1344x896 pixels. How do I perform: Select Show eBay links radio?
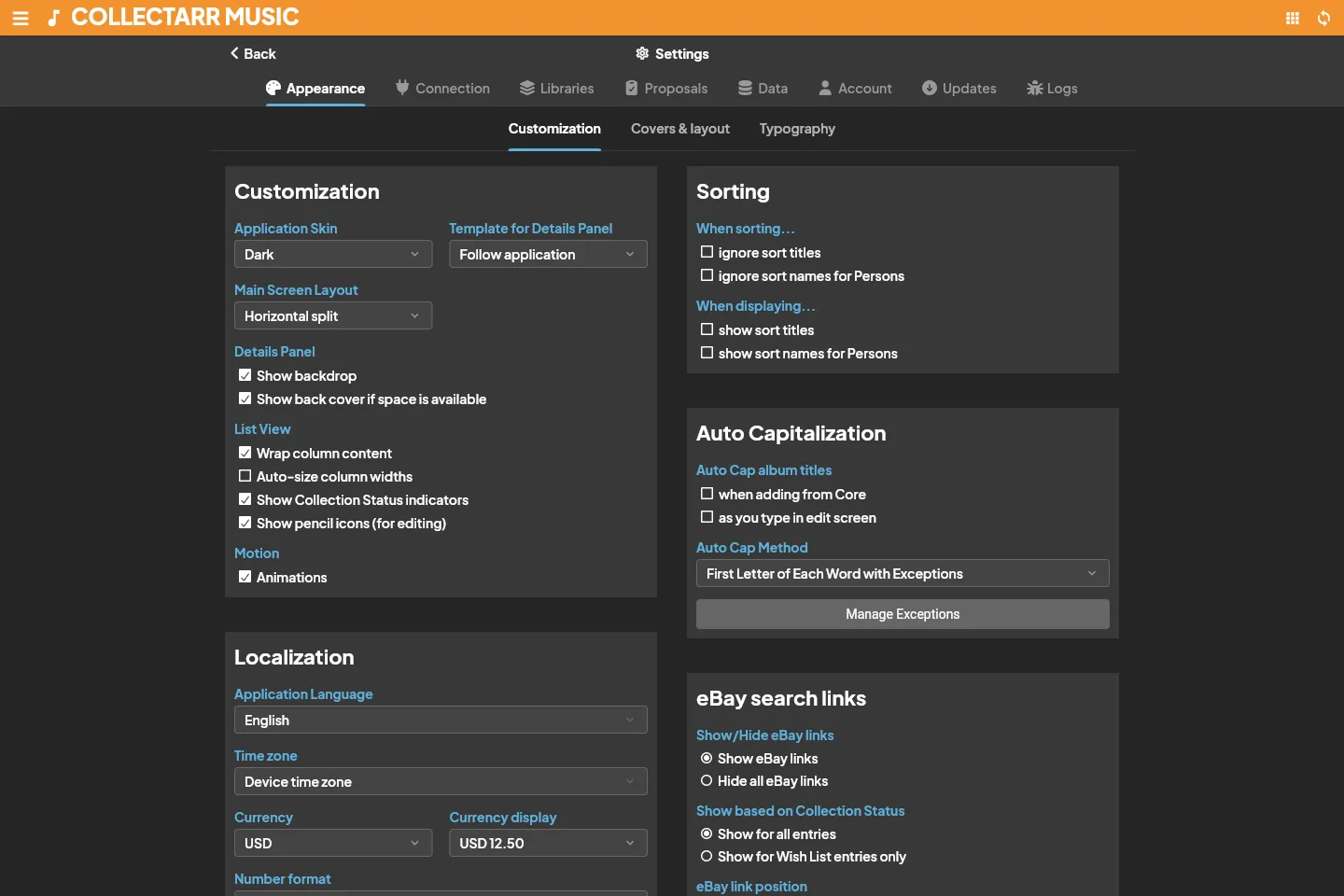707,758
